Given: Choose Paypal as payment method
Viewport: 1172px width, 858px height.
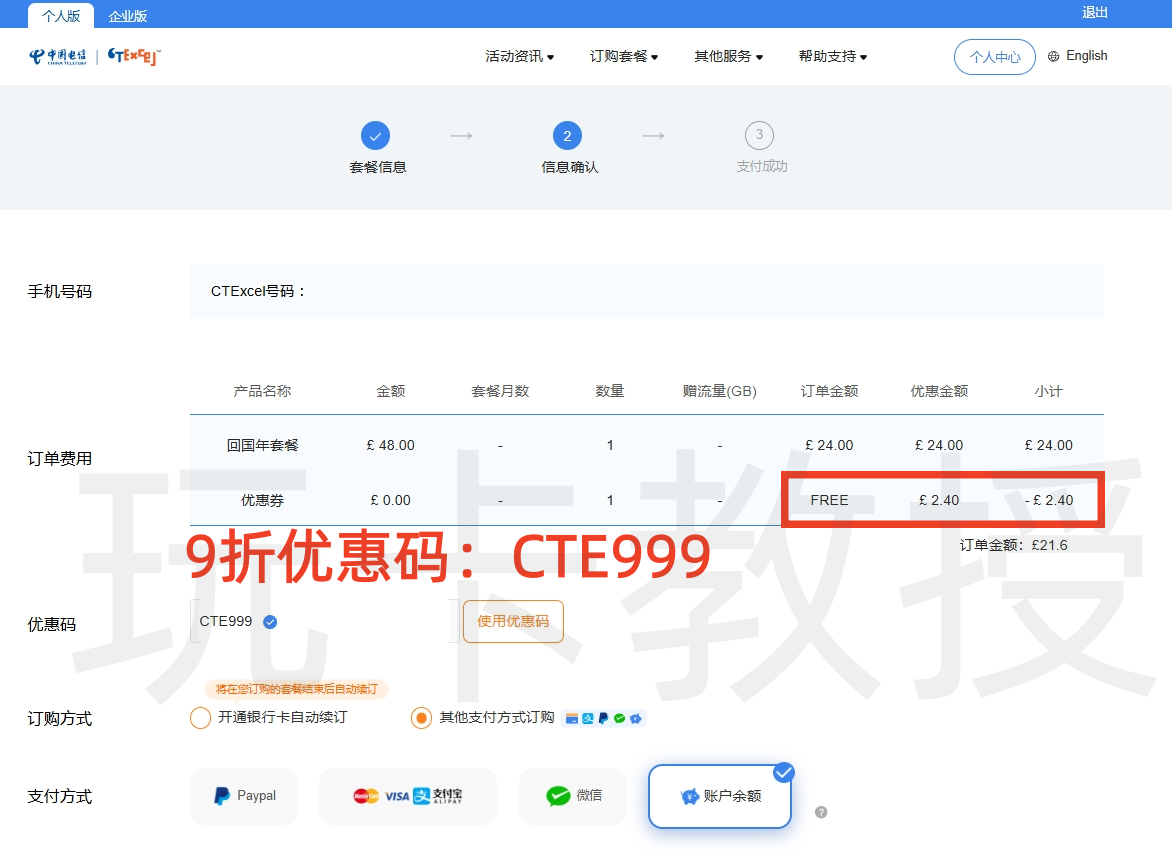Looking at the screenshot, I should pyautogui.click(x=244, y=796).
